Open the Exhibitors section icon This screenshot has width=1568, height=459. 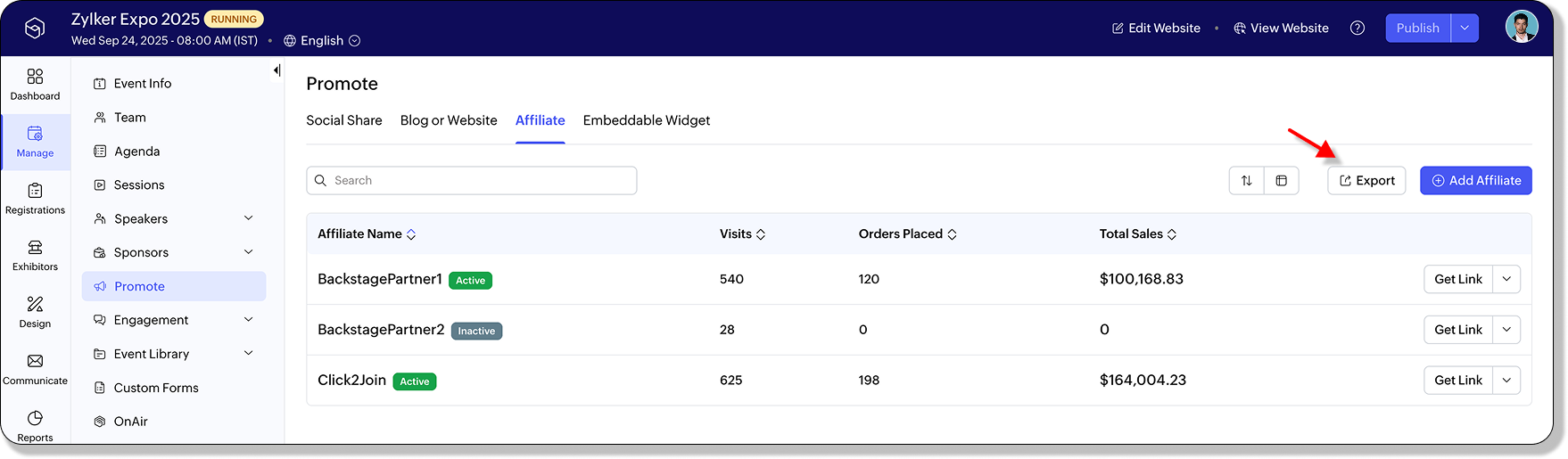tap(35, 248)
